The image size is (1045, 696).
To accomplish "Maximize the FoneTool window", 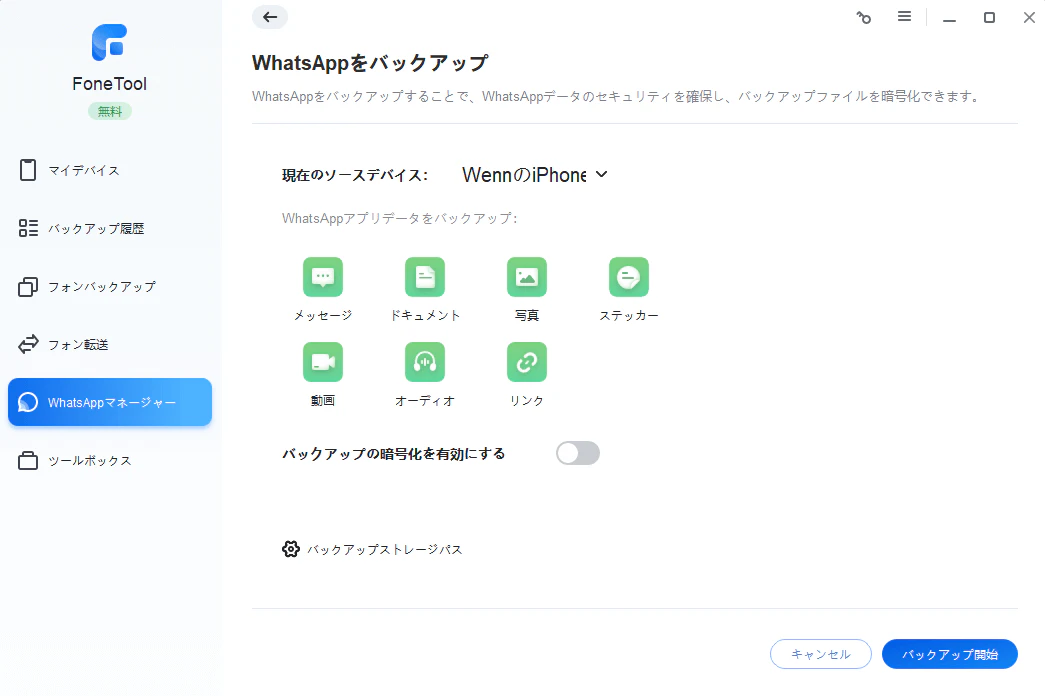I will 990,18.
